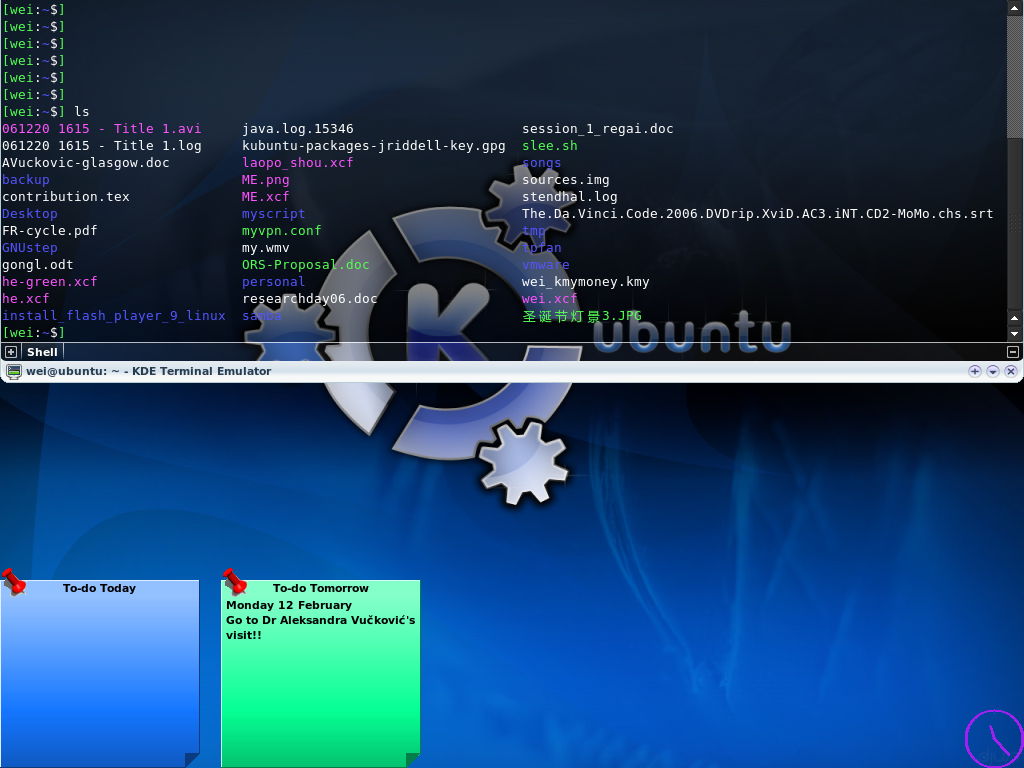Image resolution: width=1024 pixels, height=768 pixels.
Task: Click 'FR-cycle.pdf' in the listing
Action: click(50, 231)
